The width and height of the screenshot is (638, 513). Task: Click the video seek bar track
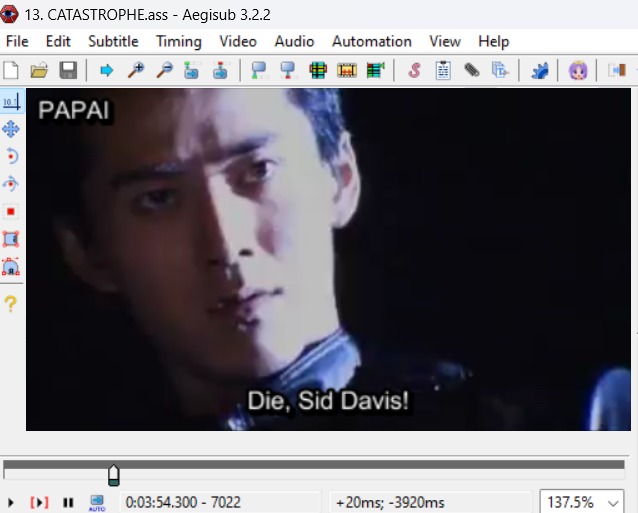coord(314,470)
